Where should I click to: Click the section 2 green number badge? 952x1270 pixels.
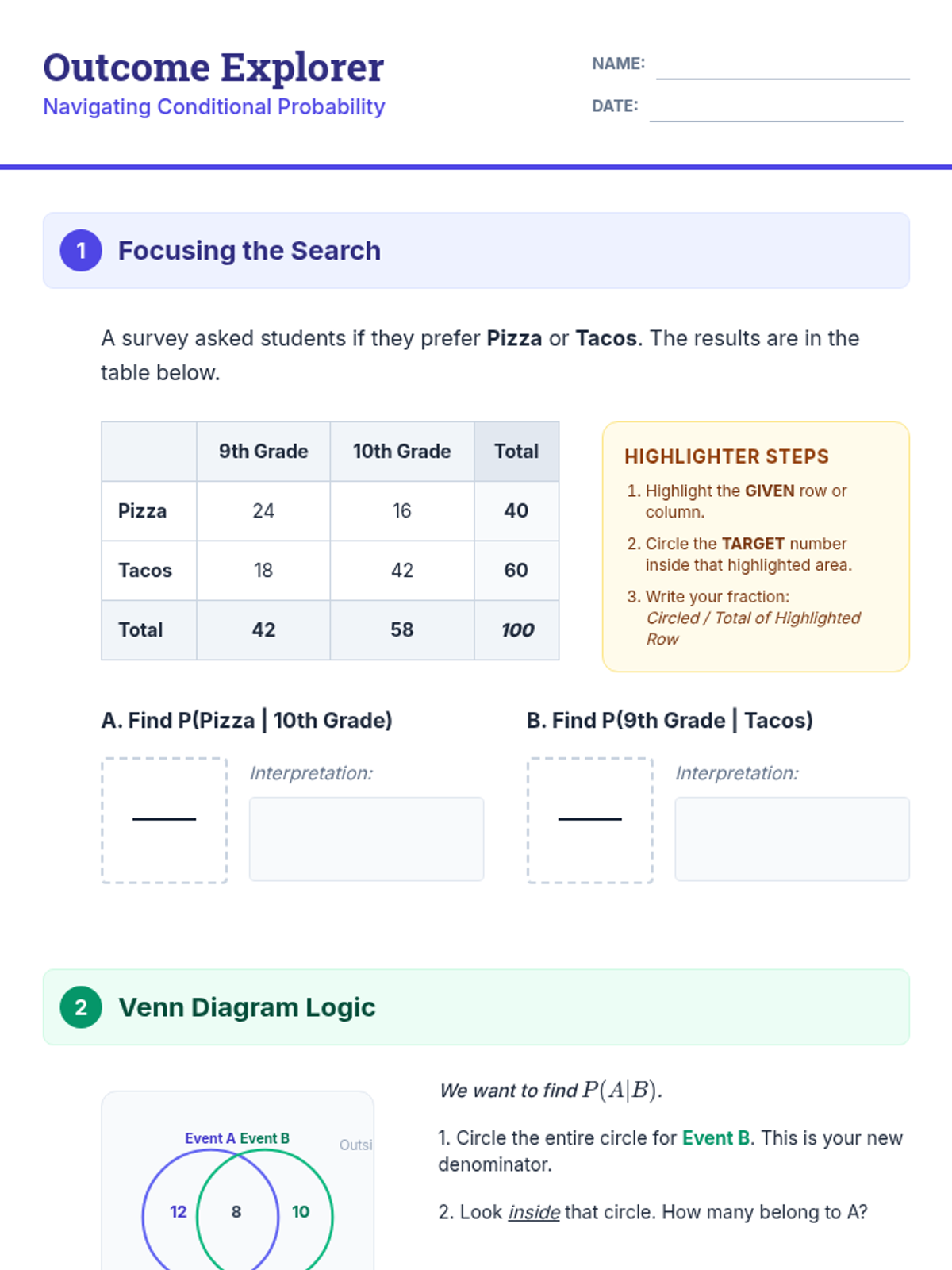click(81, 1007)
